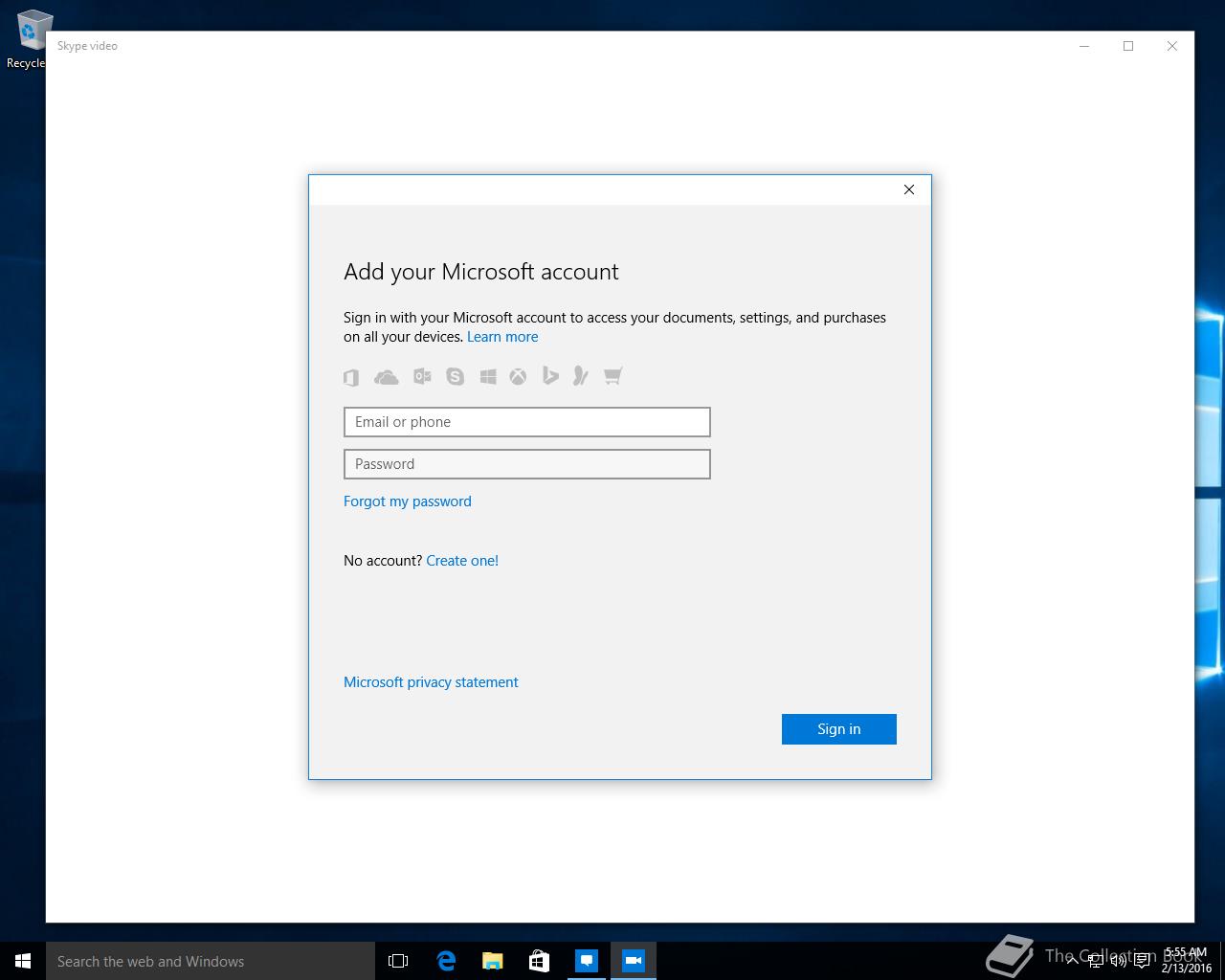Click the Store shopping cart icon in dialog
The image size is (1225, 980).
tap(613, 376)
